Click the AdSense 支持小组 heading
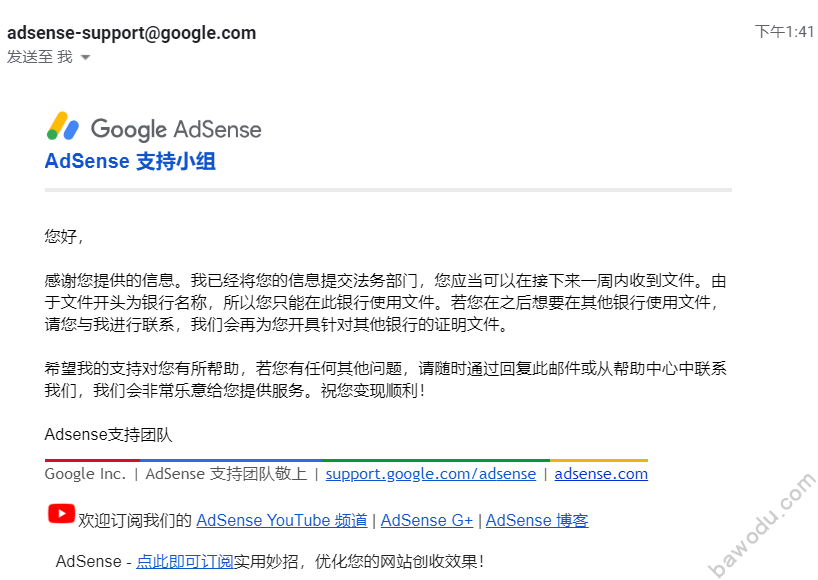818x580 pixels. pyautogui.click(x=130, y=161)
